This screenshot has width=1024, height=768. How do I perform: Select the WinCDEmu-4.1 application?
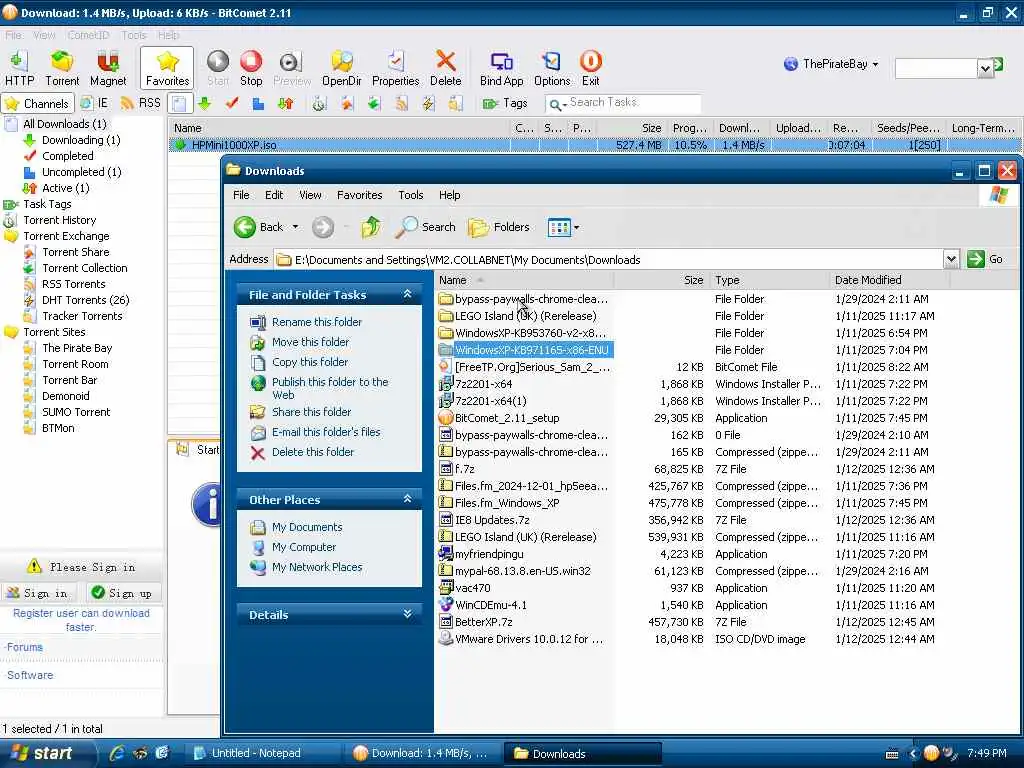490,605
